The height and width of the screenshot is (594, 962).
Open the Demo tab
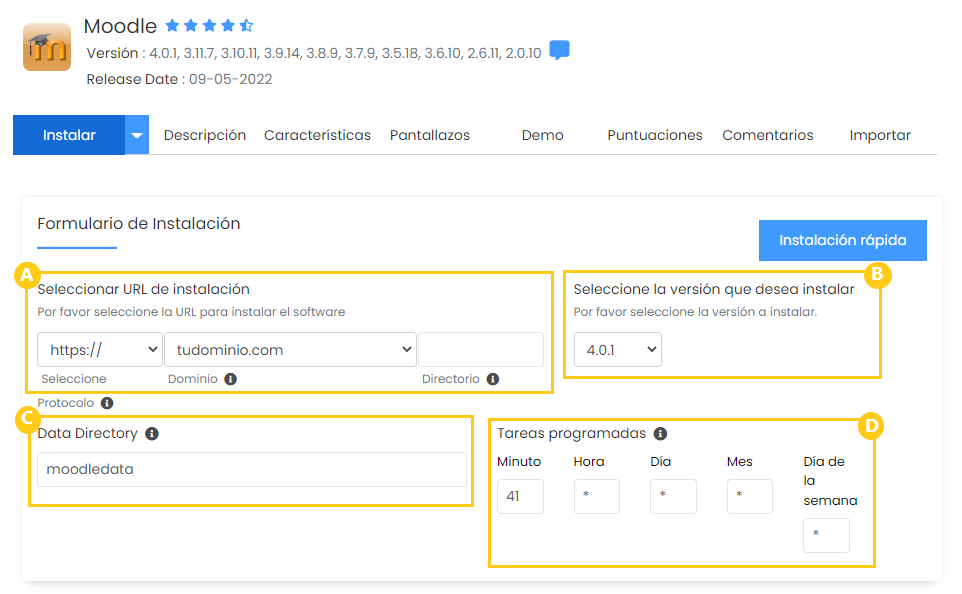(x=542, y=135)
